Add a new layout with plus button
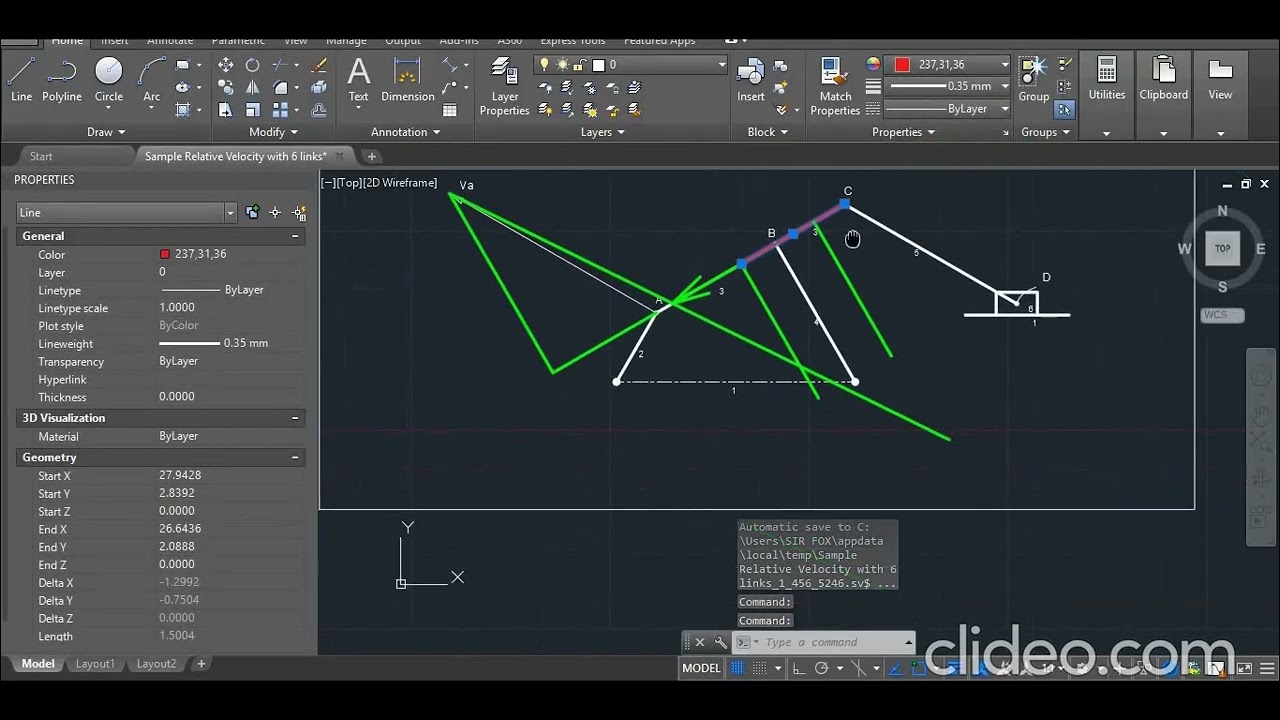This screenshot has width=1280, height=720. tap(201, 664)
